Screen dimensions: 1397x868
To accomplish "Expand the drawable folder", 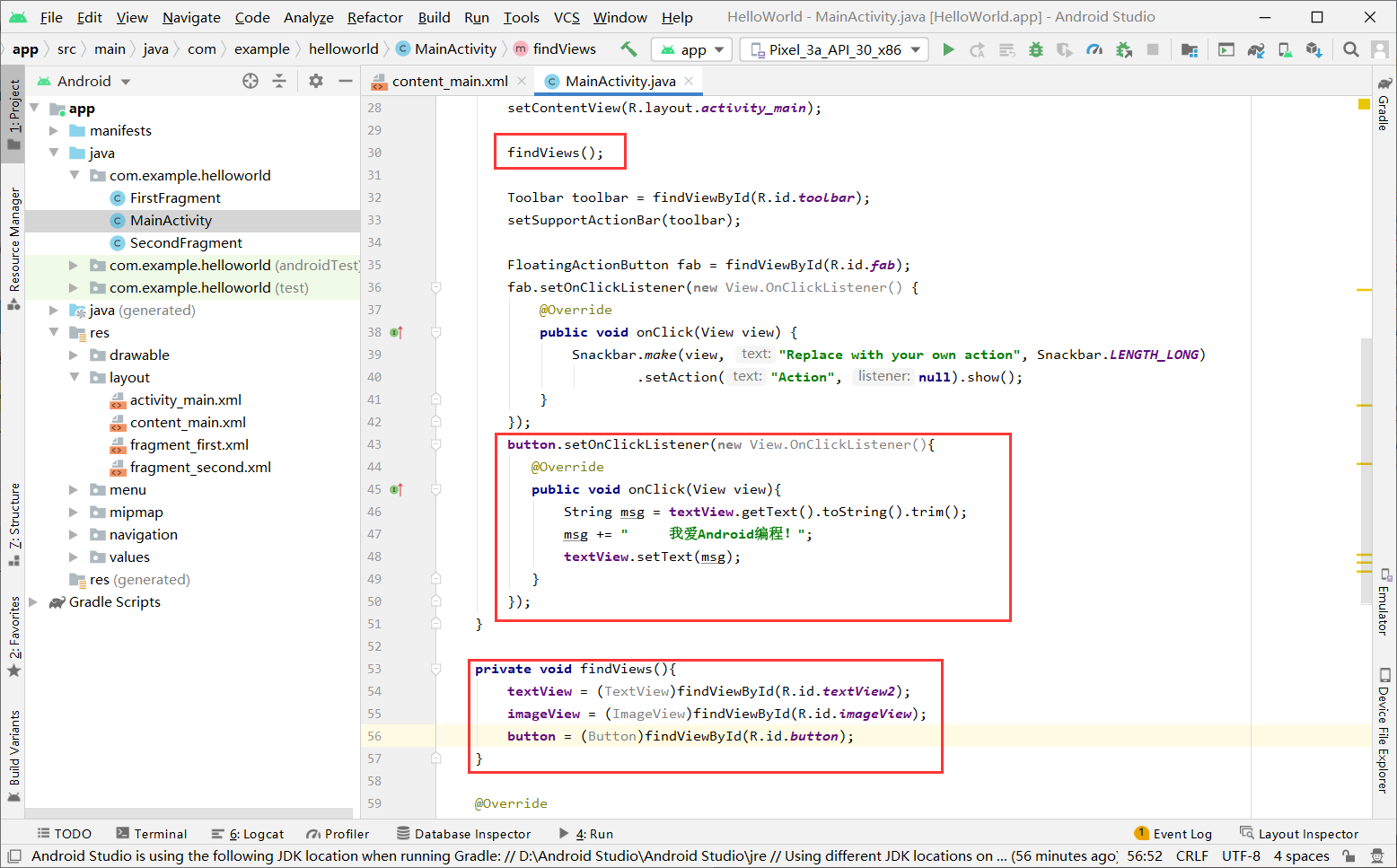I will tap(75, 355).
